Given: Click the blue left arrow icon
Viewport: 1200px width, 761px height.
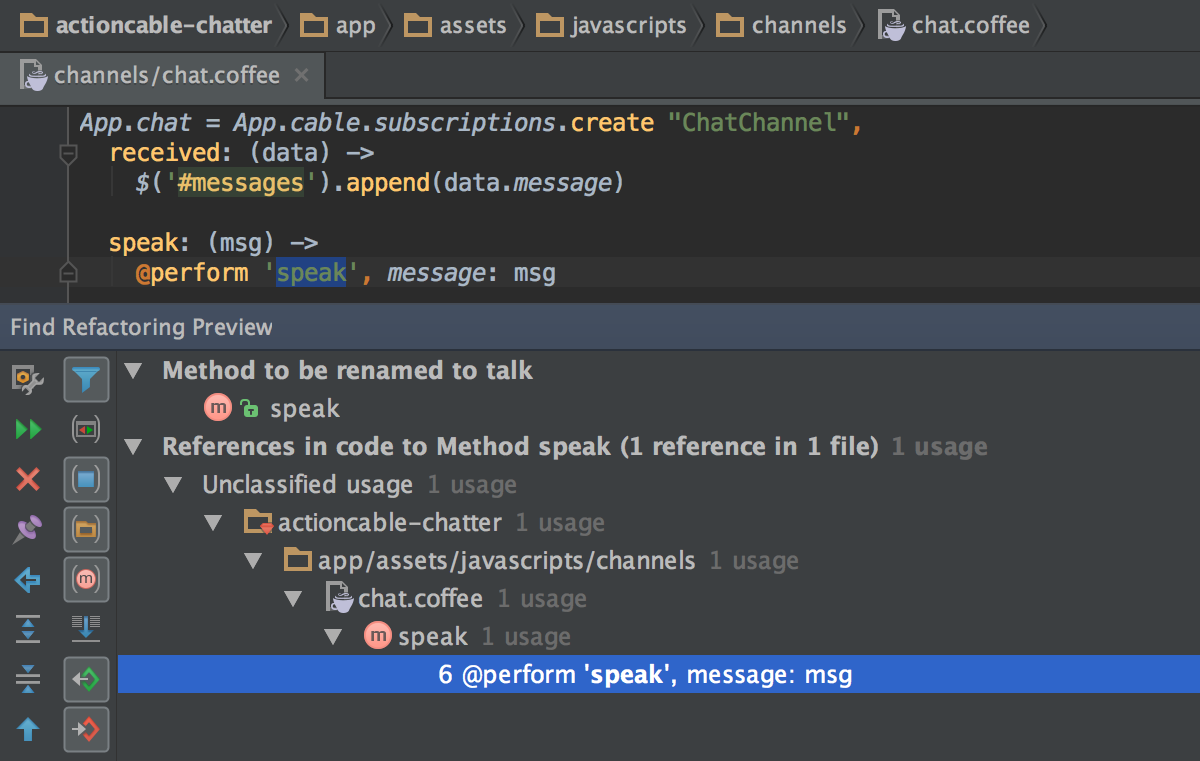Looking at the screenshot, I should coord(28,580).
